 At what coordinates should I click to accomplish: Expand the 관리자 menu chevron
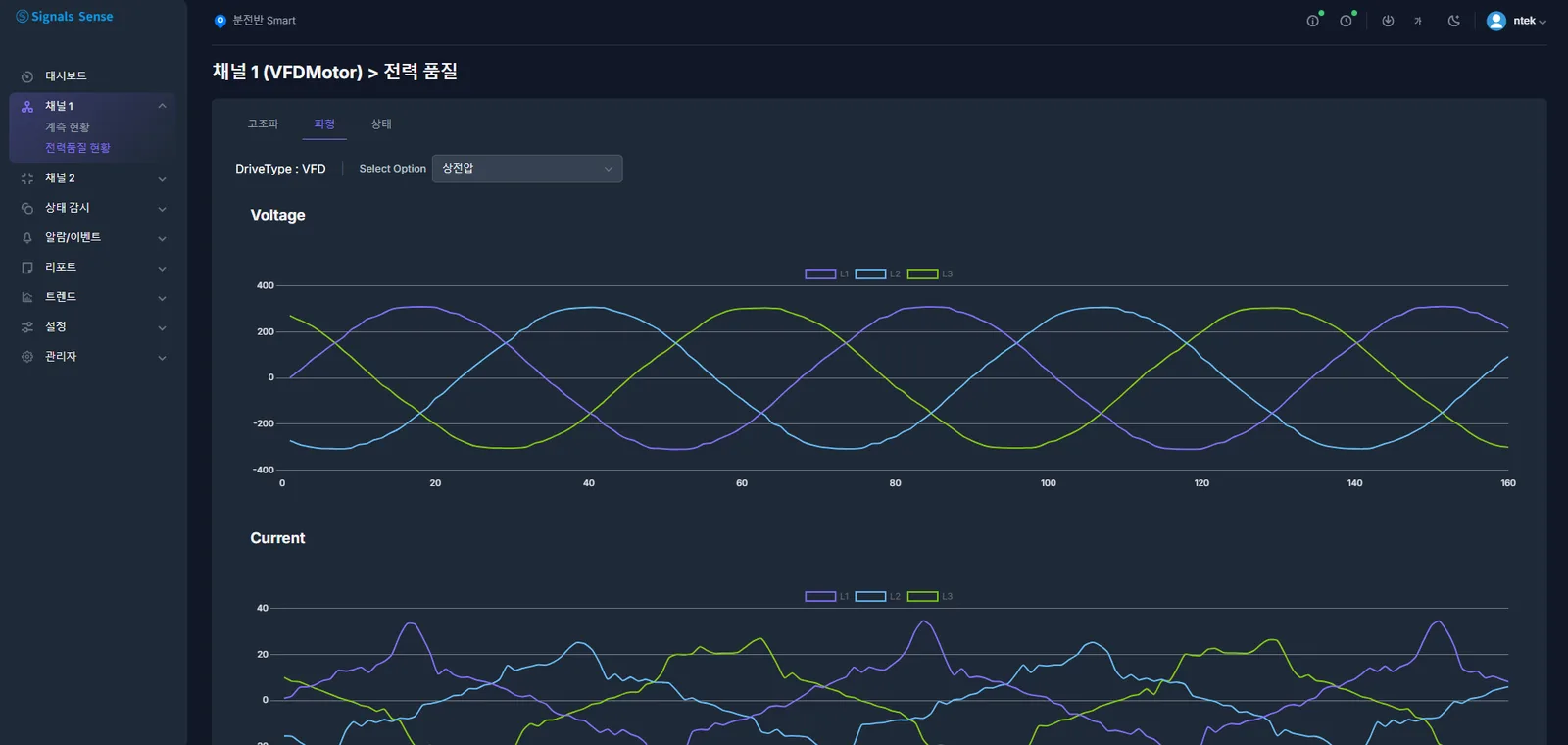(163, 358)
